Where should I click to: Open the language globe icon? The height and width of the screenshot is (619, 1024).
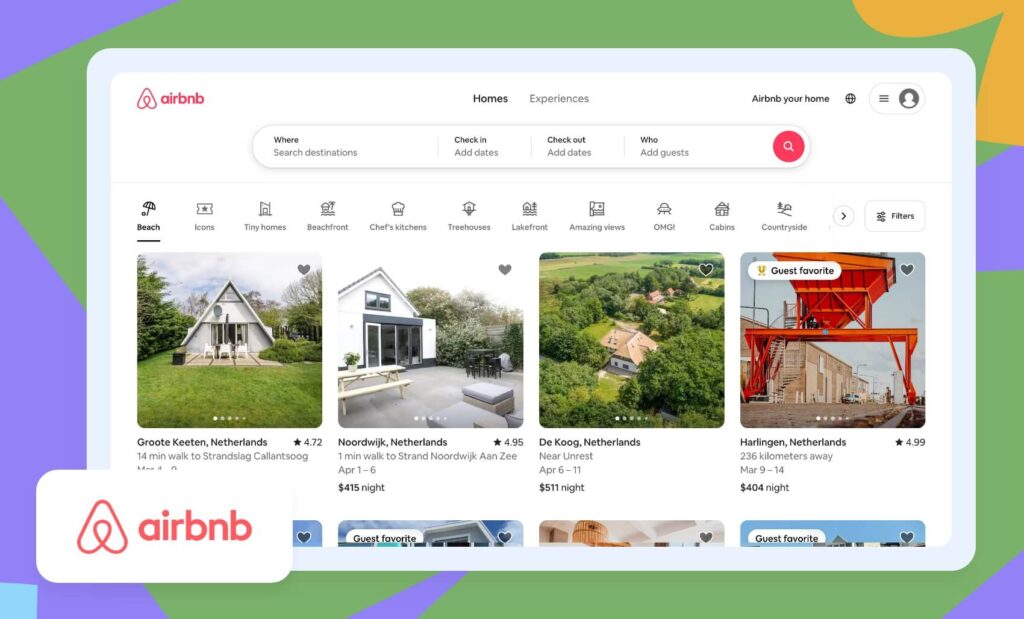850,99
